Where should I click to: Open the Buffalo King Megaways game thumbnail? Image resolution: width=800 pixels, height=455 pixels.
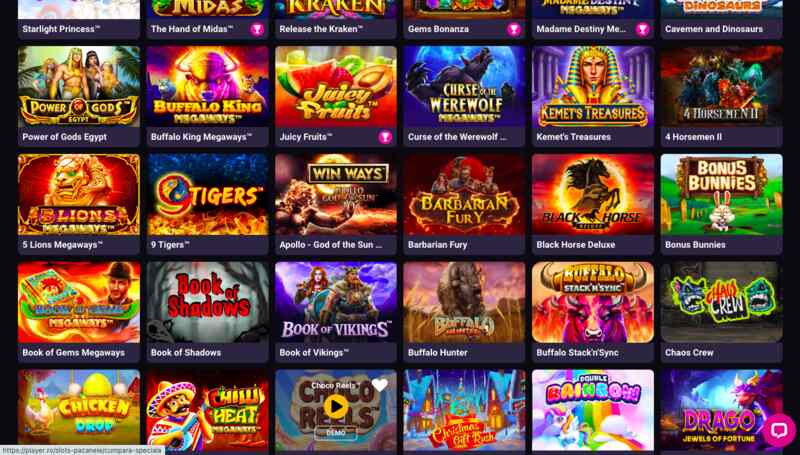click(x=207, y=86)
